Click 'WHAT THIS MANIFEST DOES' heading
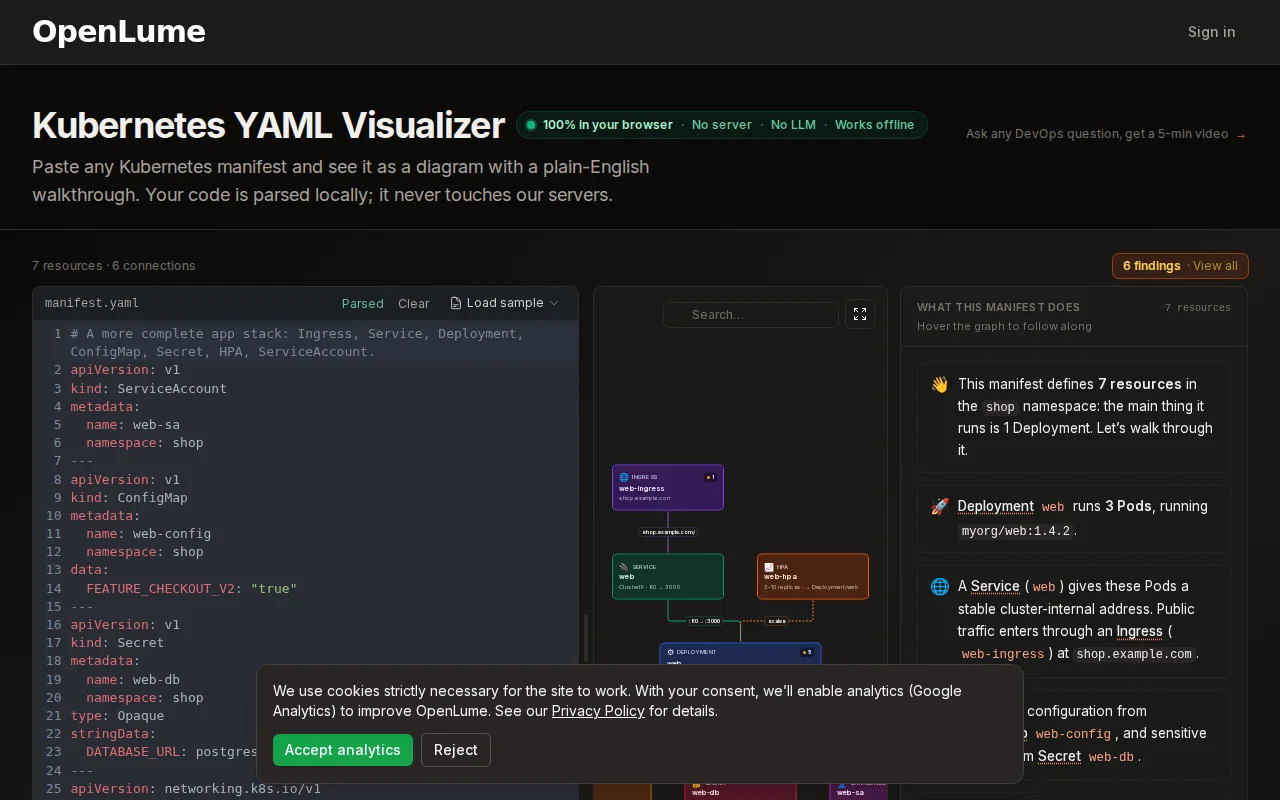The width and height of the screenshot is (1280, 800). point(998,307)
